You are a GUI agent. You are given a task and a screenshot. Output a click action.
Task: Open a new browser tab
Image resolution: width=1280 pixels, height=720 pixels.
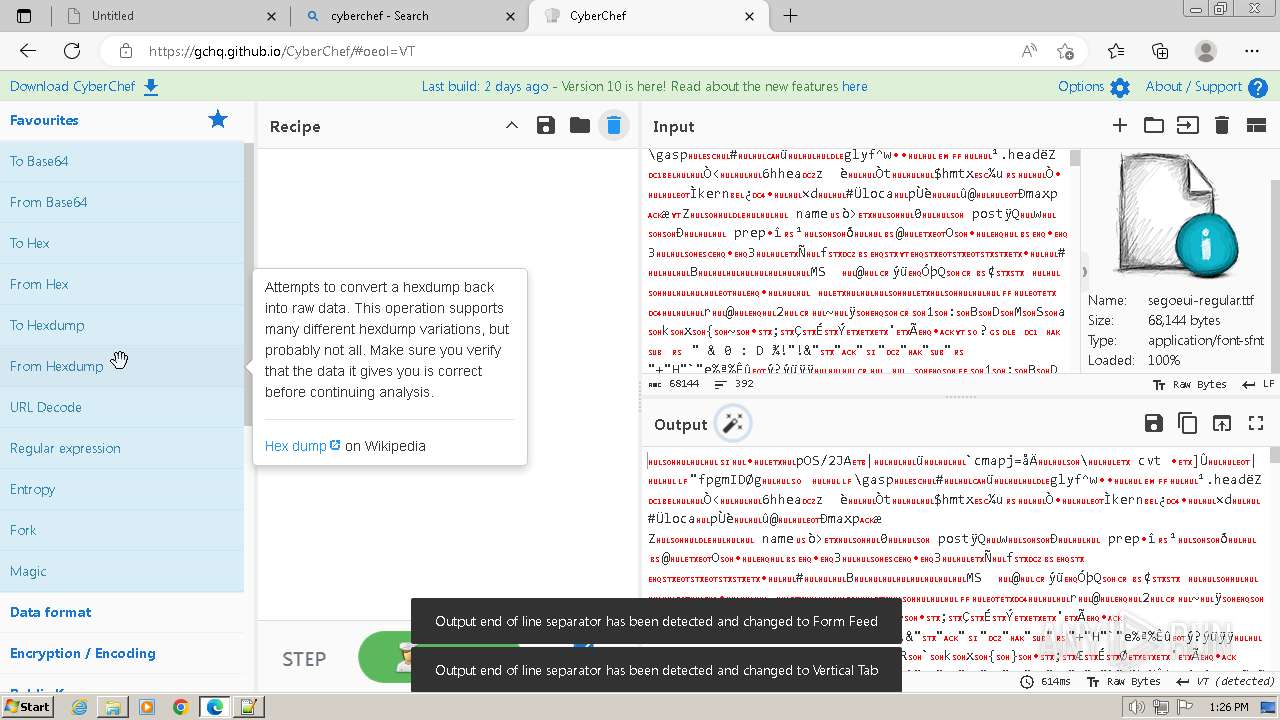click(x=790, y=16)
